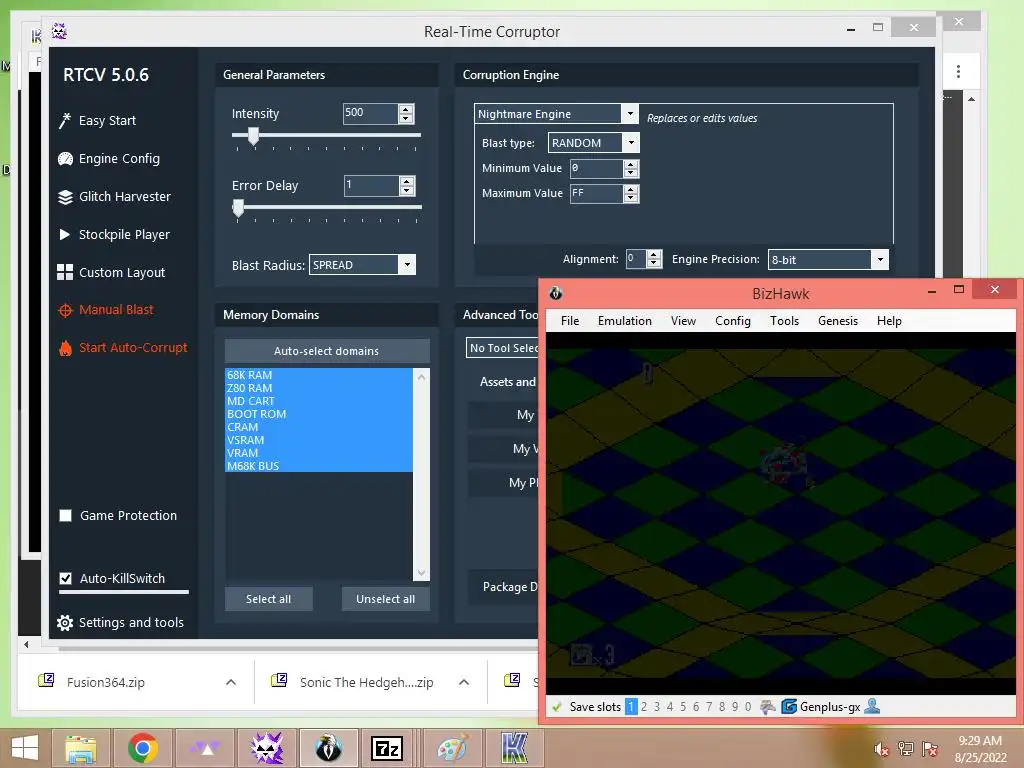Open File Explorer from taskbar
This screenshot has height=768, width=1024.
click(x=81, y=748)
